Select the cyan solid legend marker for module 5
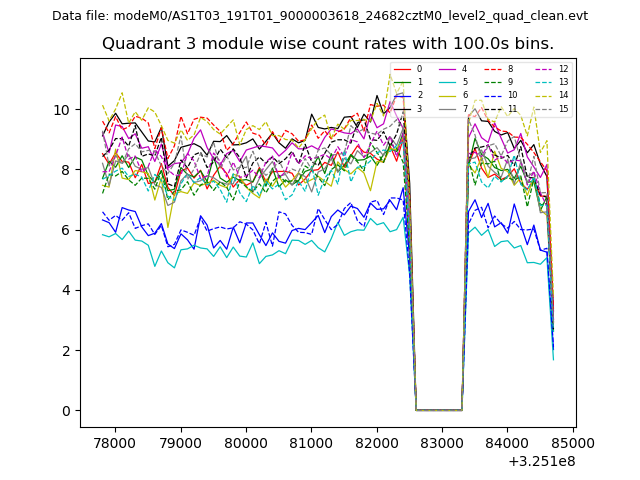This screenshot has height=480, width=640. pyautogui.click(x=447, y=82)
